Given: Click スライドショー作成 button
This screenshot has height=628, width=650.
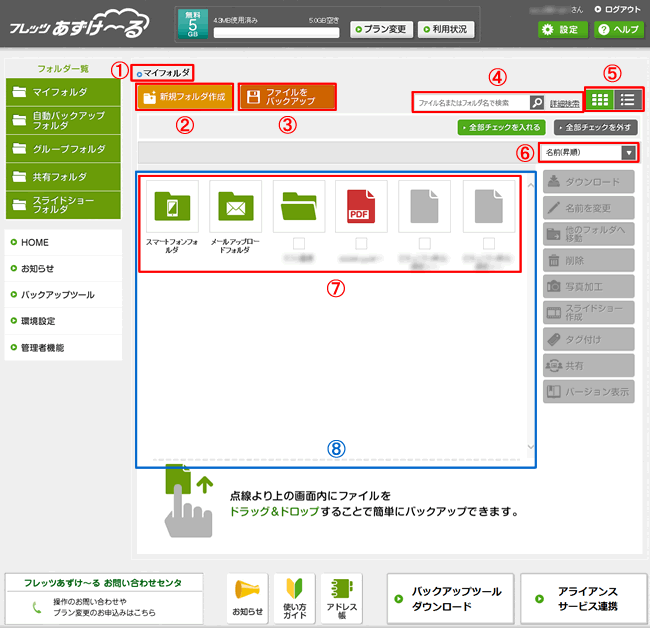Looking at the screenshot, I should (x=589, y=313).
